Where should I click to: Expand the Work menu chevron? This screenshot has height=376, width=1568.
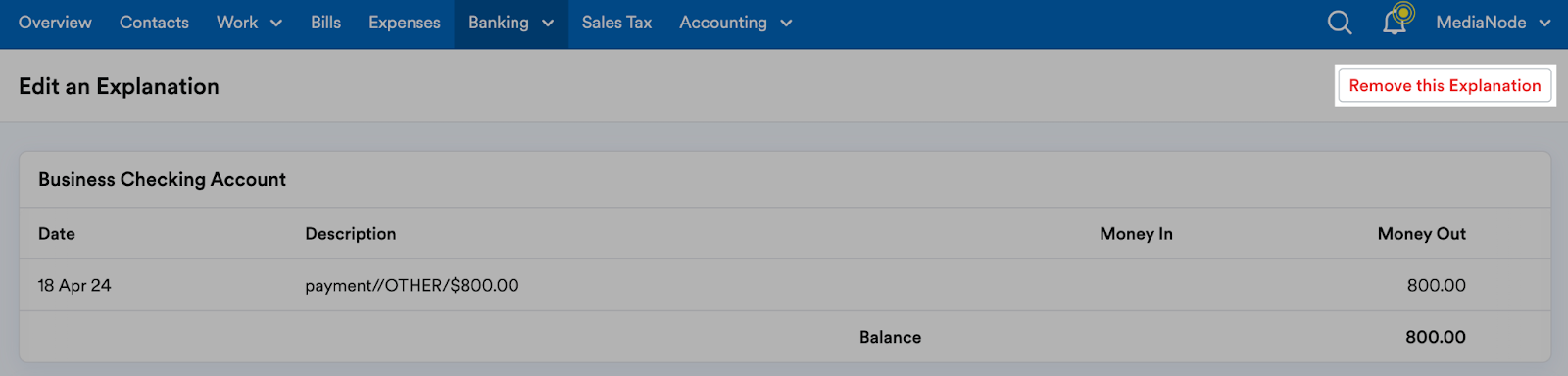pos(276,23)
